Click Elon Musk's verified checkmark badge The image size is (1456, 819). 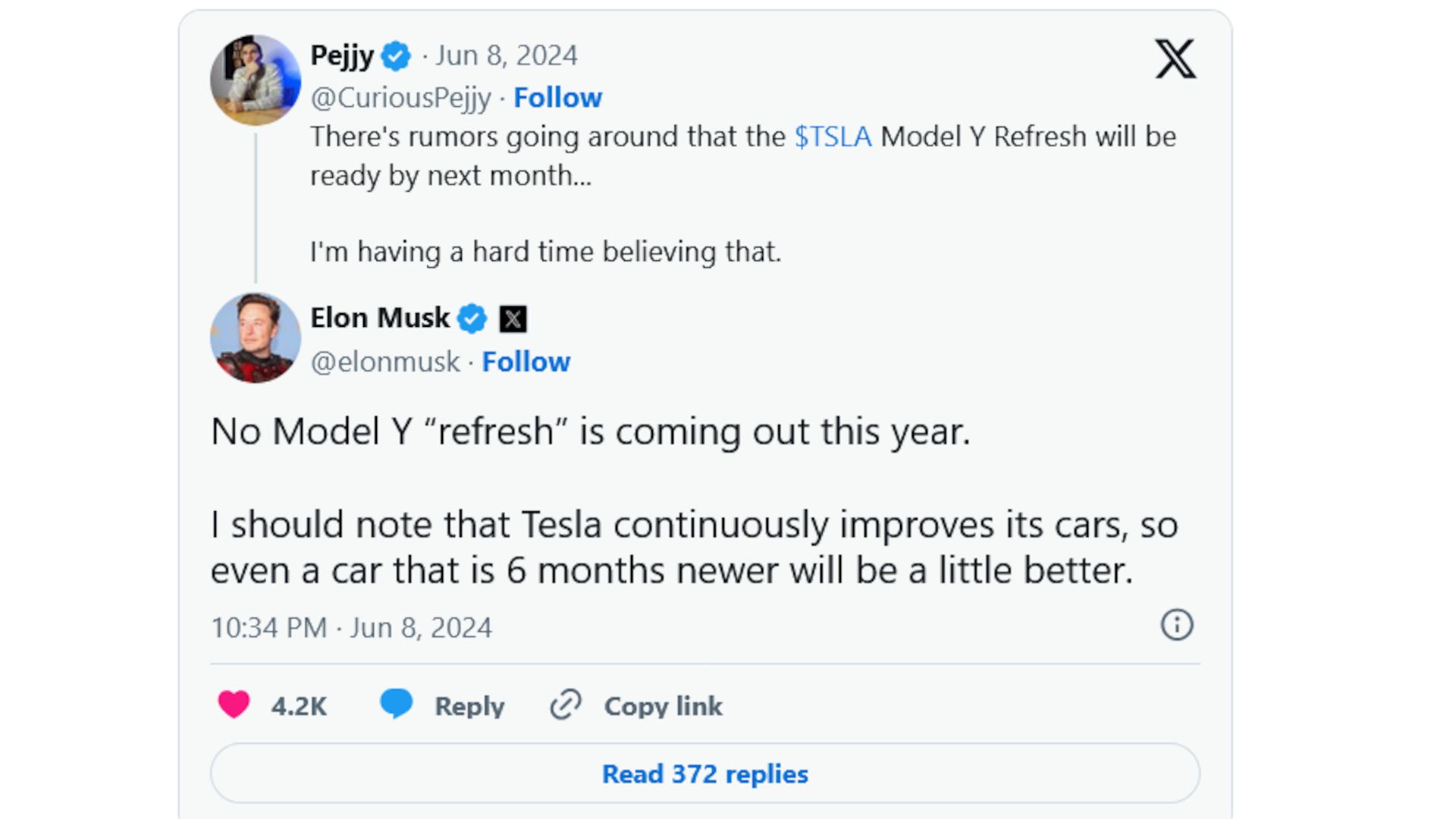(x=472, y=318)
